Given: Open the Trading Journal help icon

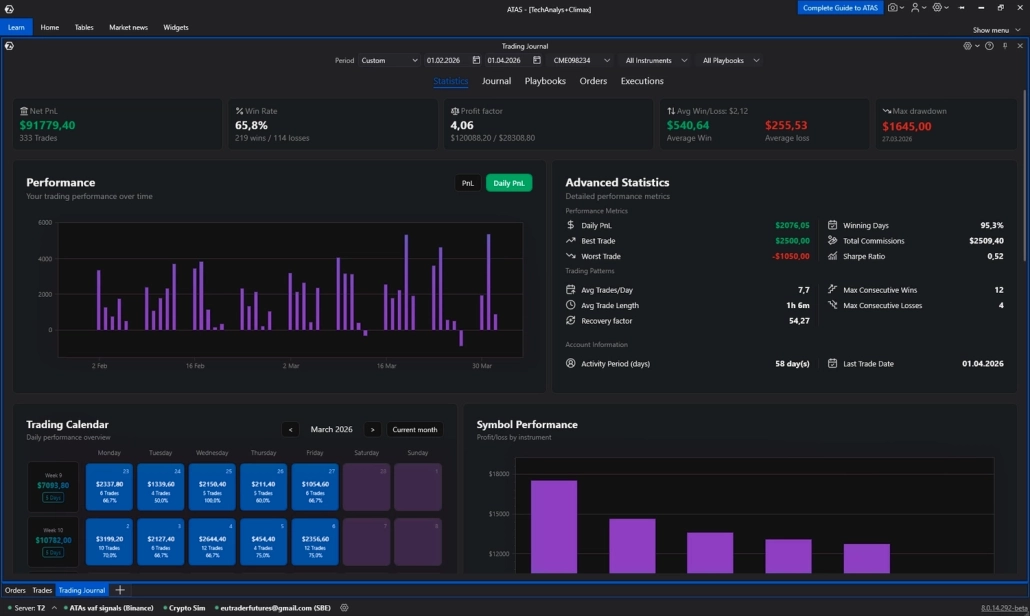Looking at the screenshot, I should pyautogui.click(x=989, y=46).
